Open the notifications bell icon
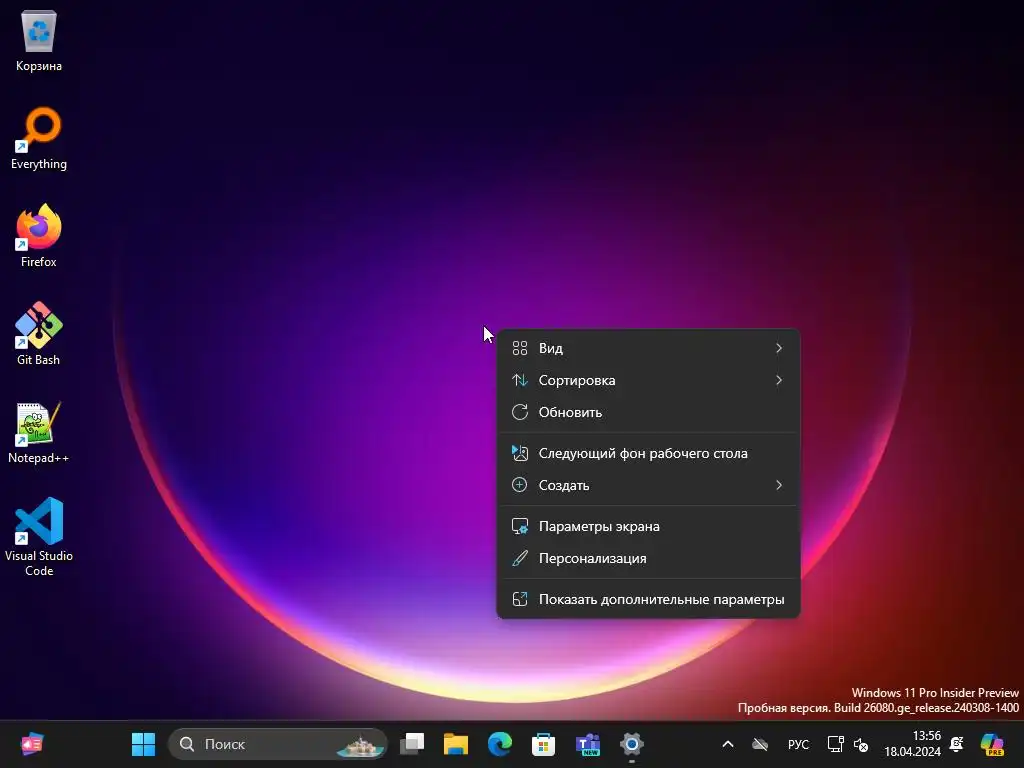1024x768 pixels. pyautogui.click(x=957, y=744)
